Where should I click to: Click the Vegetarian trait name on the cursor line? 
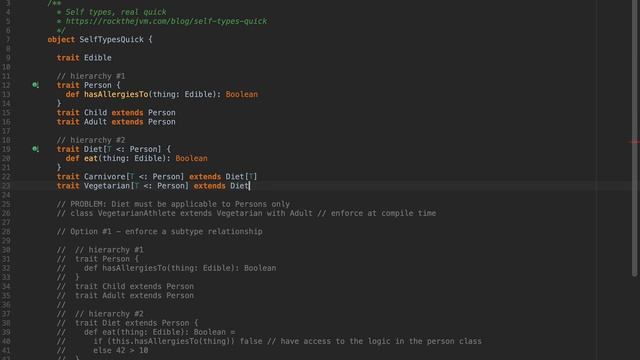pos(107,186)
